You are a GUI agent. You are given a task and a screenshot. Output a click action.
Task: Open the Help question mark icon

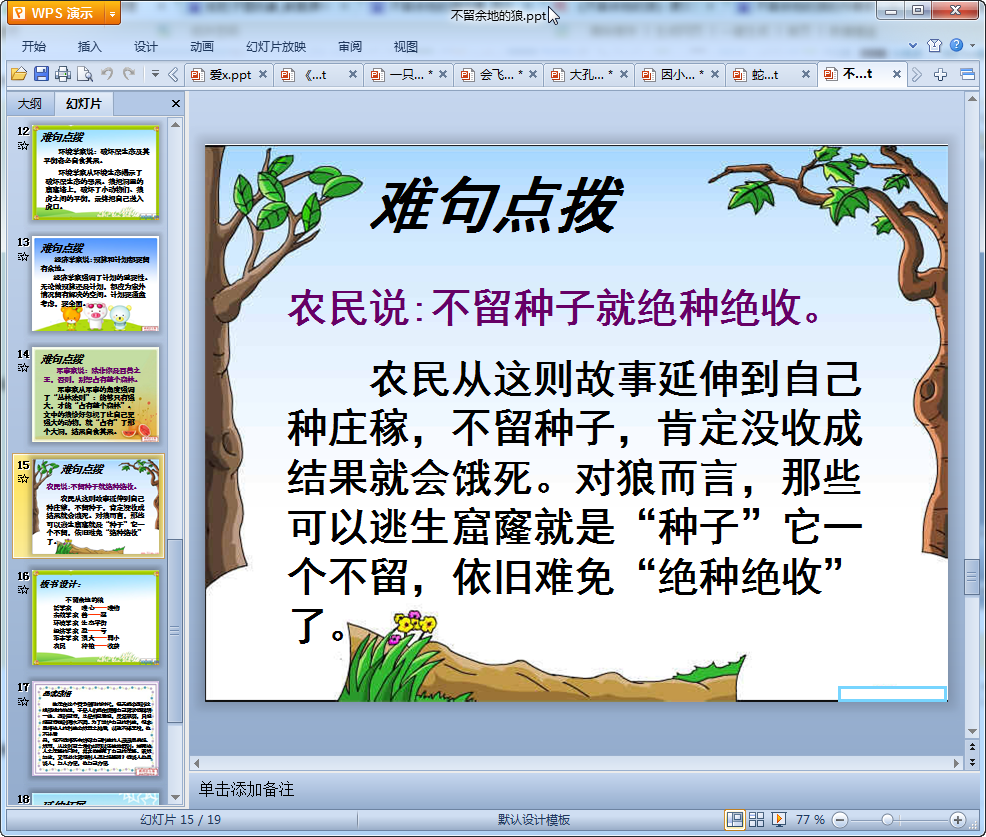coord(956,45)
